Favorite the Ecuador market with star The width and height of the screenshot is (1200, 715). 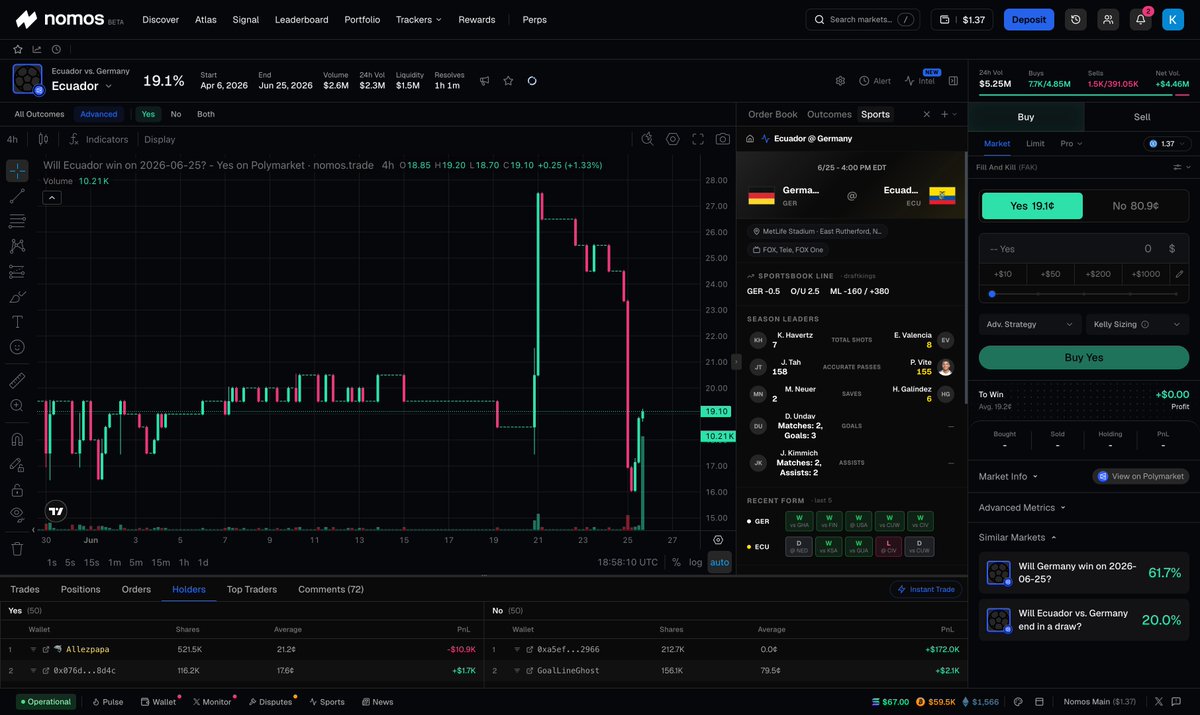(x=508, y=81)
